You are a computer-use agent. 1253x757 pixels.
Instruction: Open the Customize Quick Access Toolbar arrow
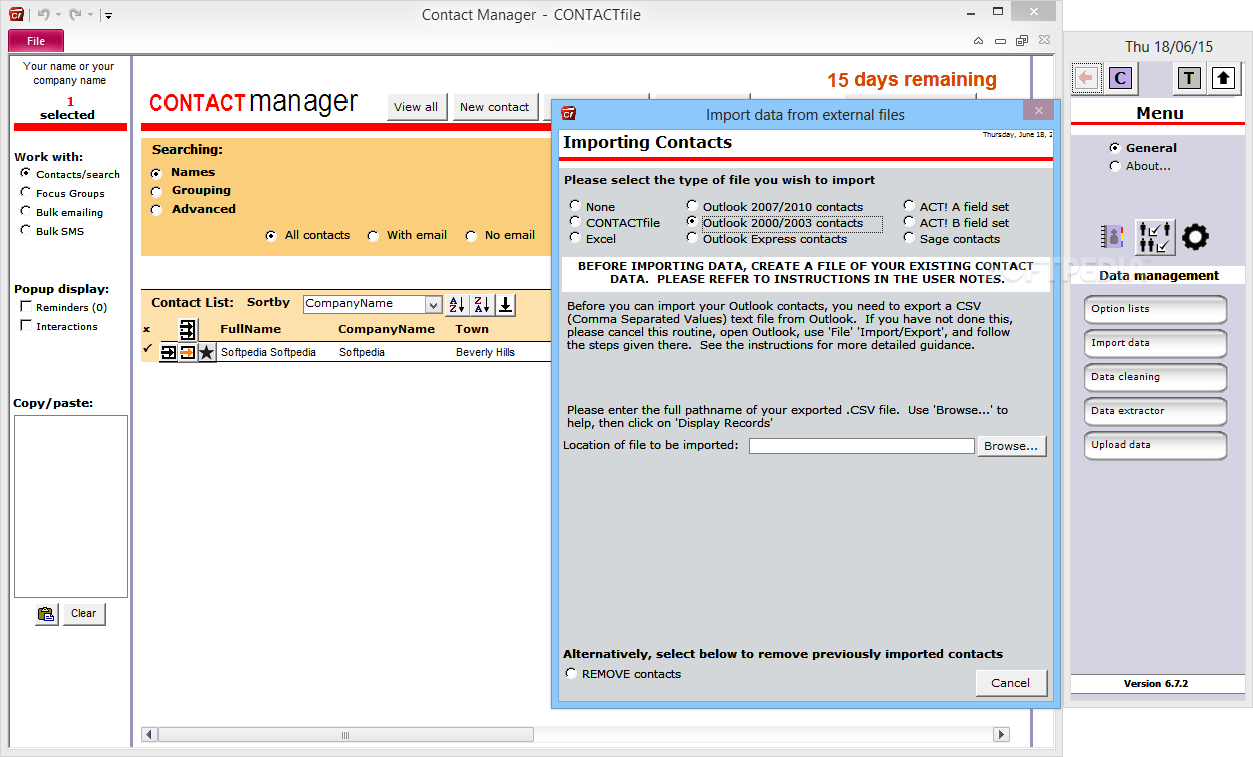pos(108,15)
